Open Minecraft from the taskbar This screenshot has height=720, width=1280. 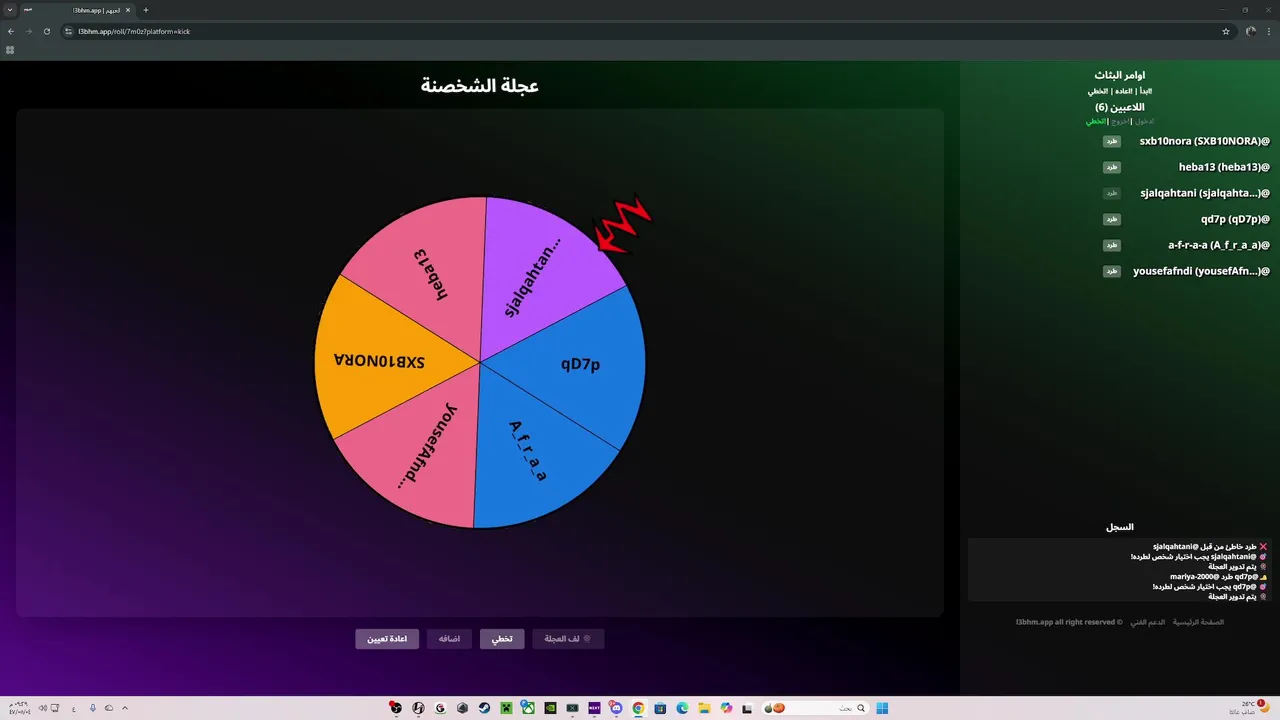coord(506,708)
